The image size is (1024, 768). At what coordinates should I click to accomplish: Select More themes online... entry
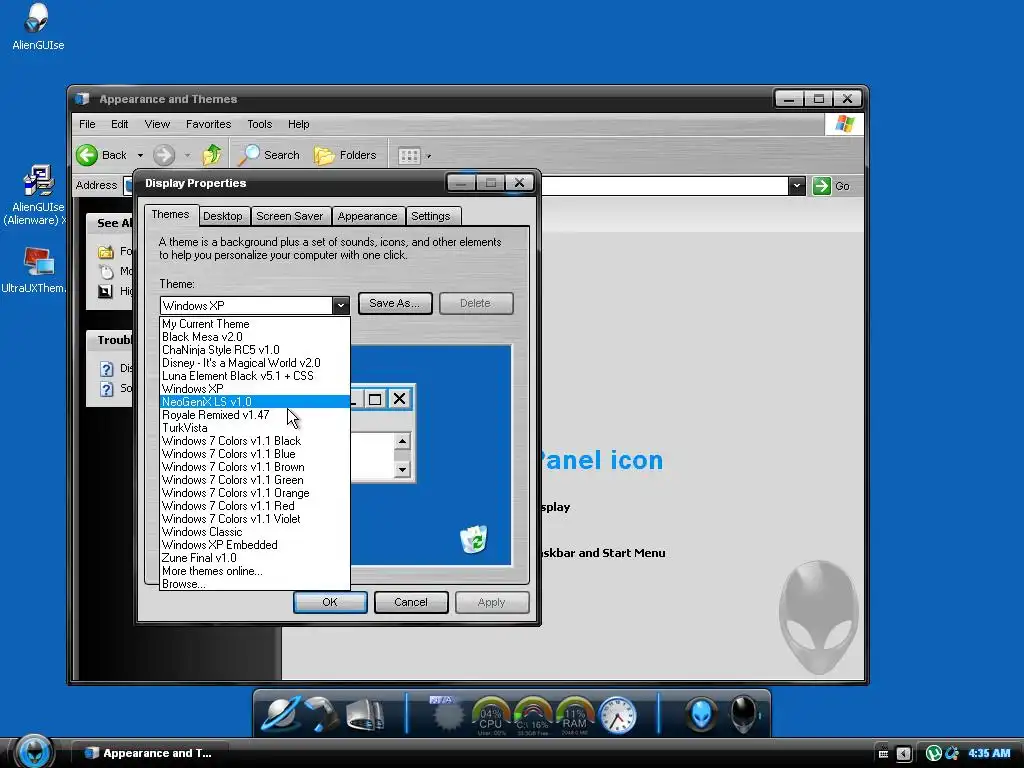[x=255, y=571]
